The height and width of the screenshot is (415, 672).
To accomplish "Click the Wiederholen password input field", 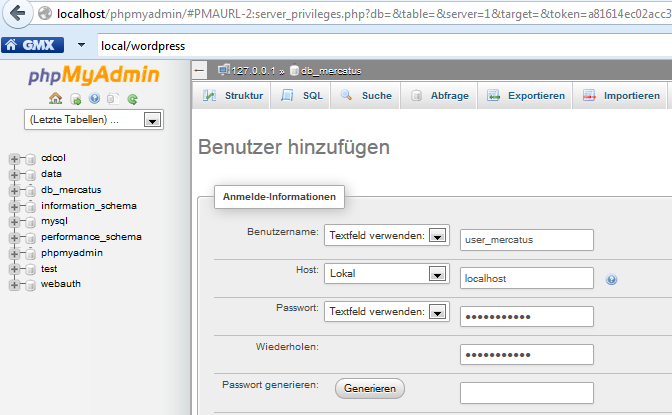I will [x=527, y=355].
